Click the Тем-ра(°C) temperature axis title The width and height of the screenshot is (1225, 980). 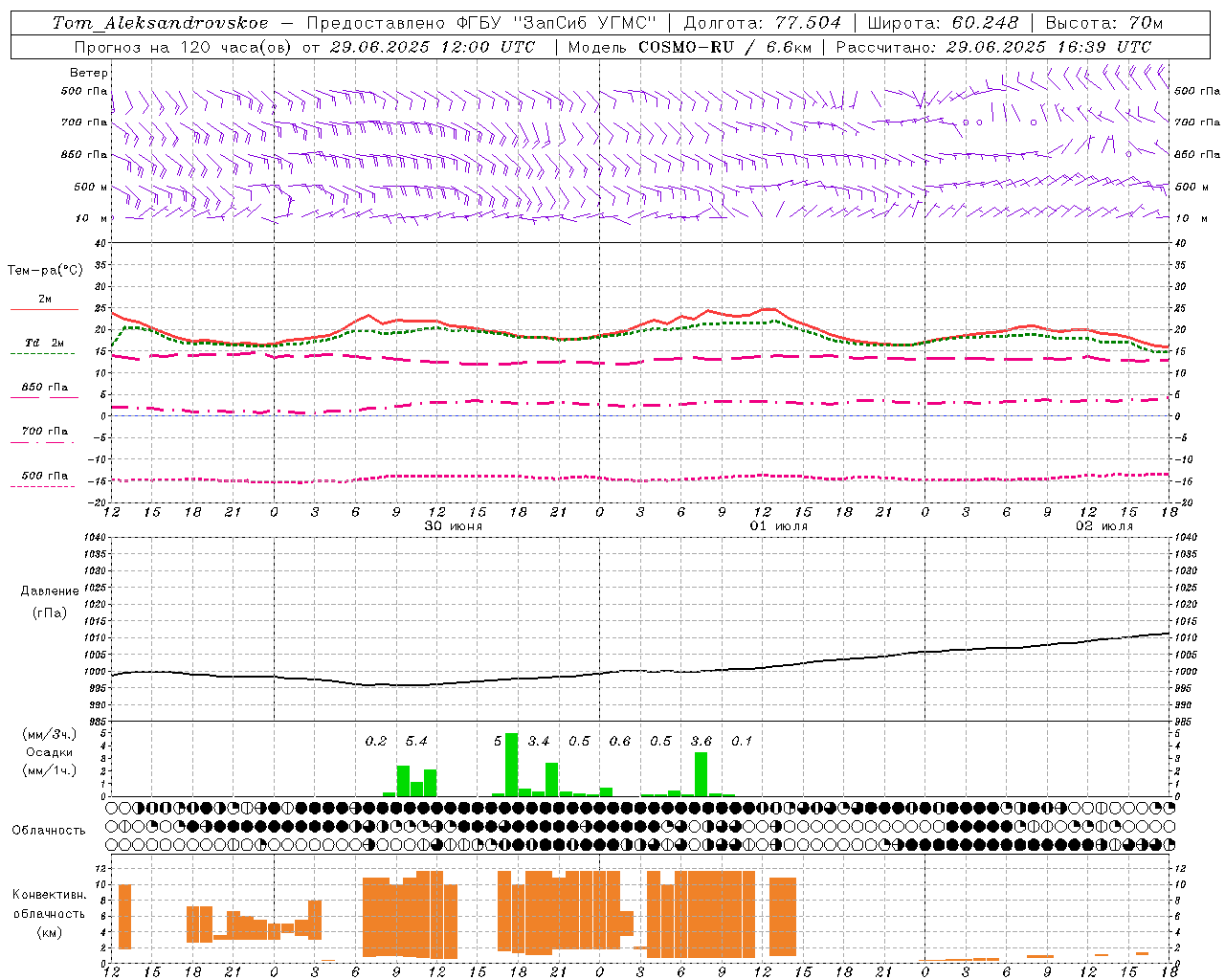[x=45, y=271]
